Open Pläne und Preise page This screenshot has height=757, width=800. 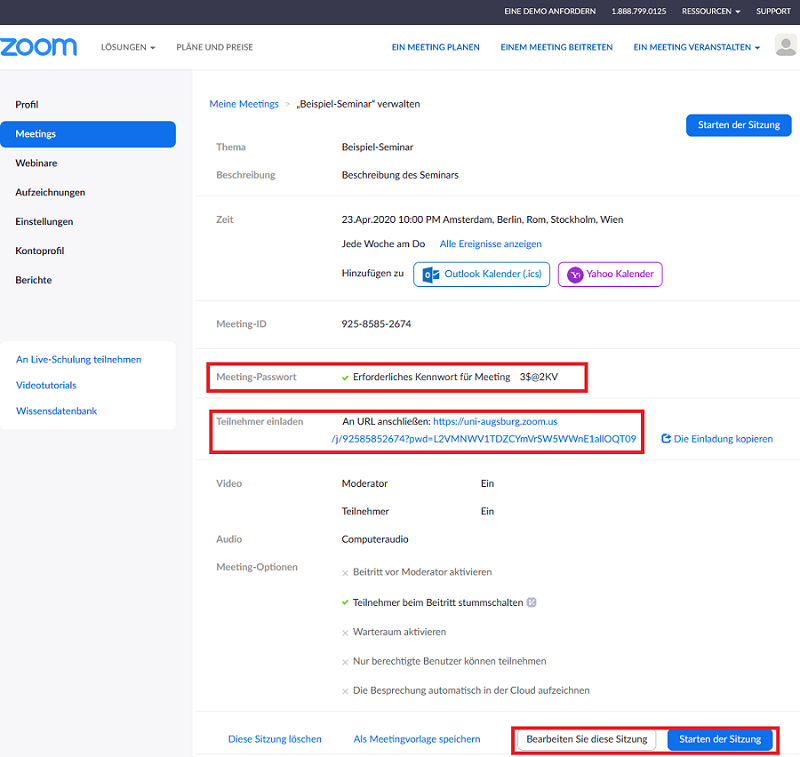(x=215, y=47)
